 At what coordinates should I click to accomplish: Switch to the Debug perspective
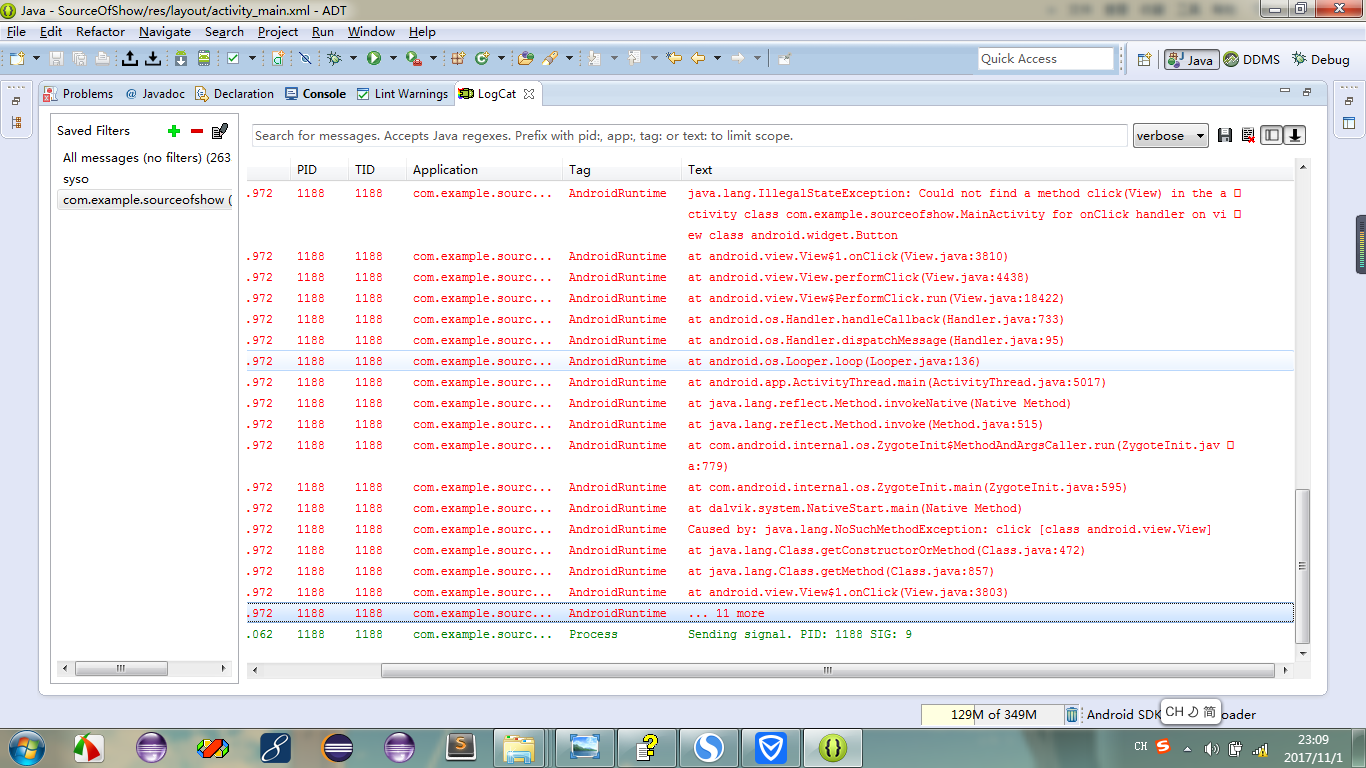[x=1321, y=59]
